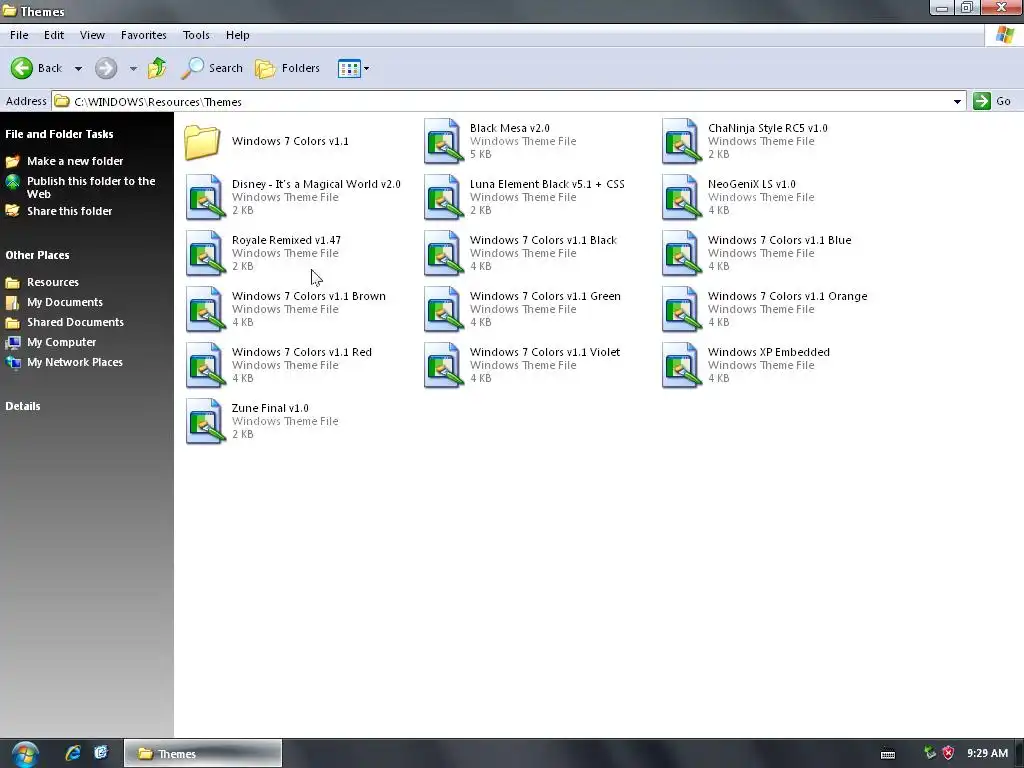Click the Themes taskbar button
This screenshot has width=1024, height=768.
tap(203, 754)
